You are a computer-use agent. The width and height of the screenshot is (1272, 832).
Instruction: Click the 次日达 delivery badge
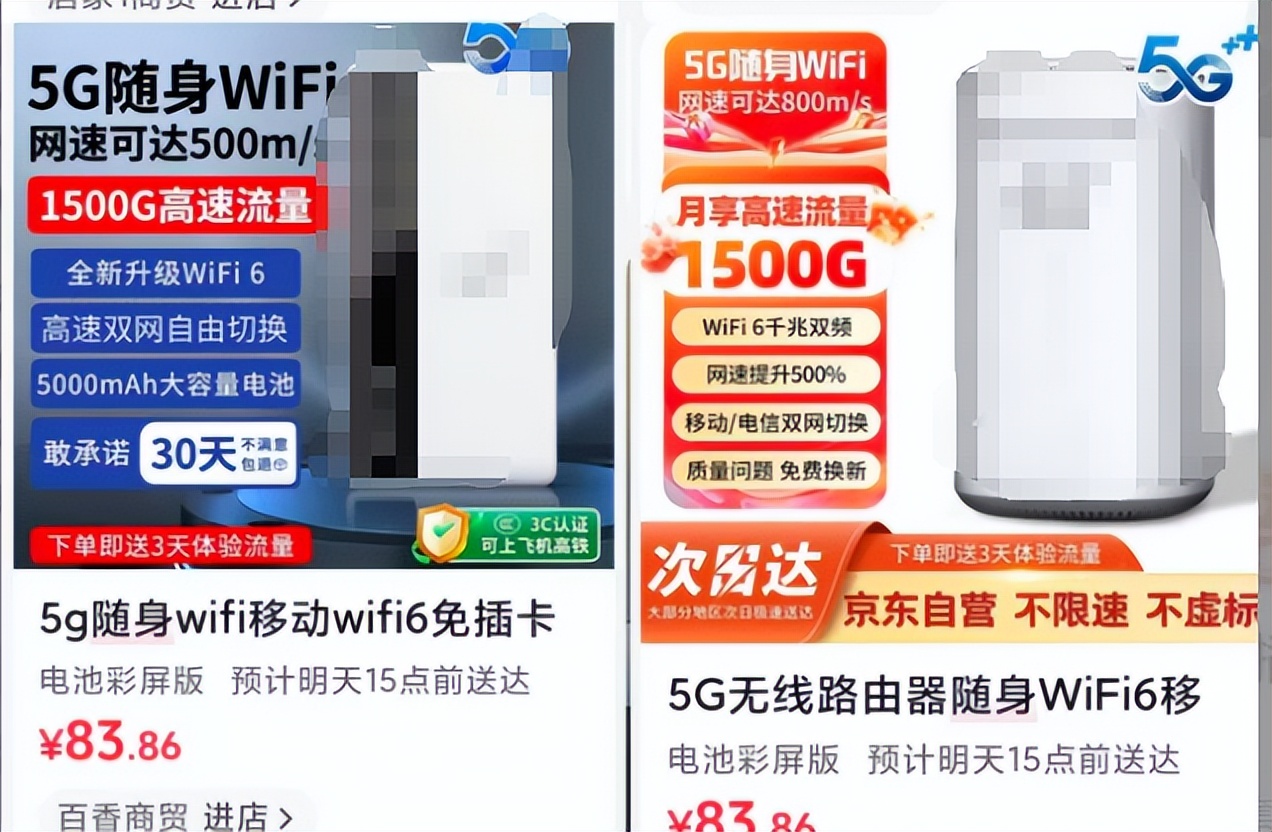[x=733, y=582]
